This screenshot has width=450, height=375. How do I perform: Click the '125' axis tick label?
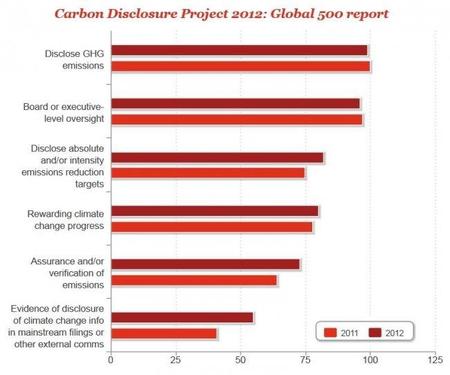[x=435, y=360]
